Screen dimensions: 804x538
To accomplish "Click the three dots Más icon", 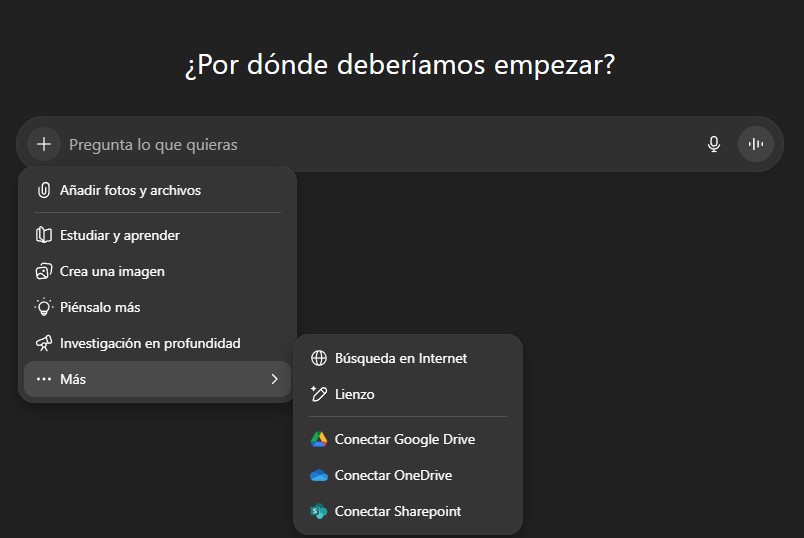I will [44, 379].
